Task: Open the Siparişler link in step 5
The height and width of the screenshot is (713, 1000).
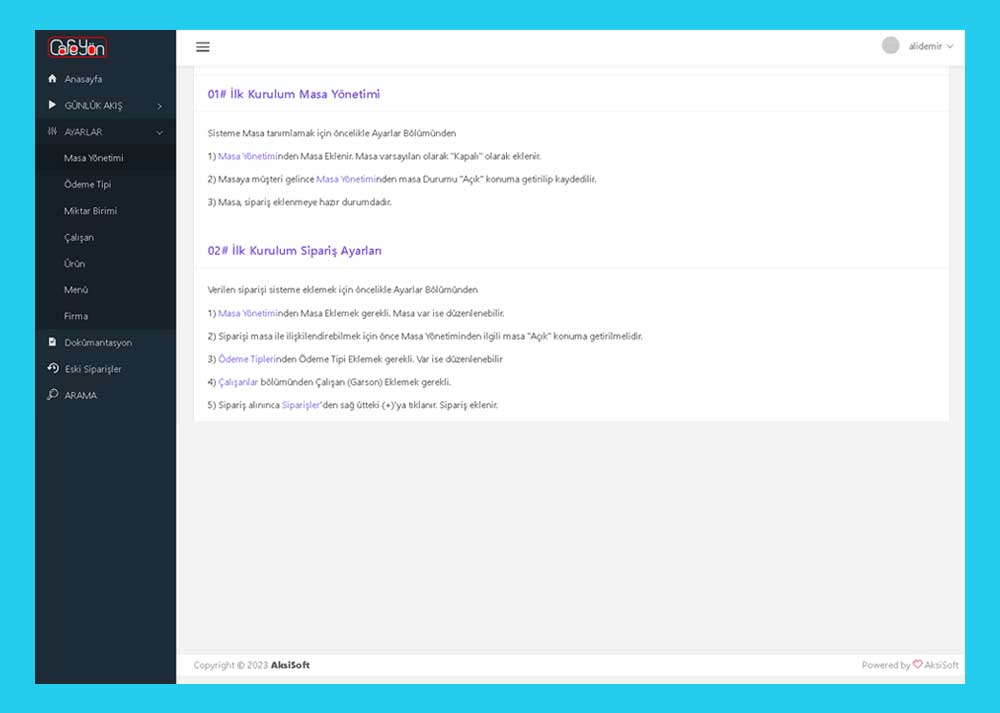Action: [299, 405]
